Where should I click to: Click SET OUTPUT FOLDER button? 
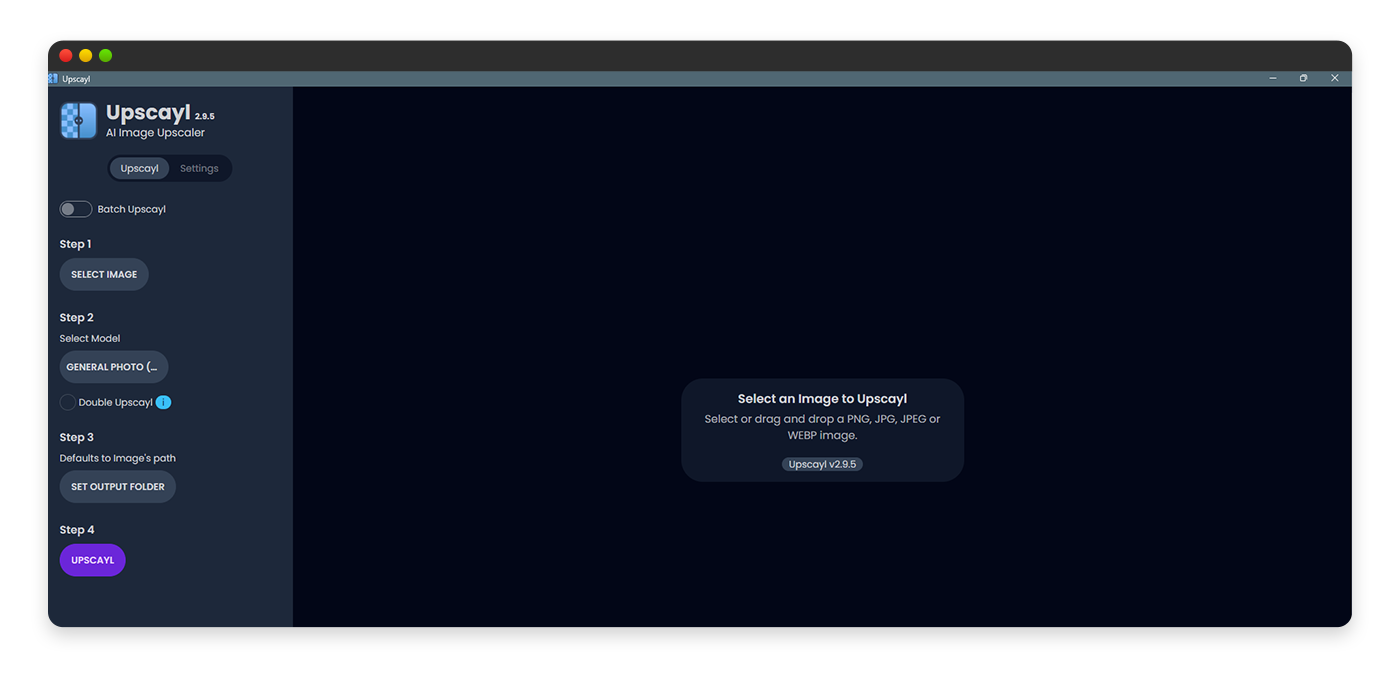(x=118, y=487)
